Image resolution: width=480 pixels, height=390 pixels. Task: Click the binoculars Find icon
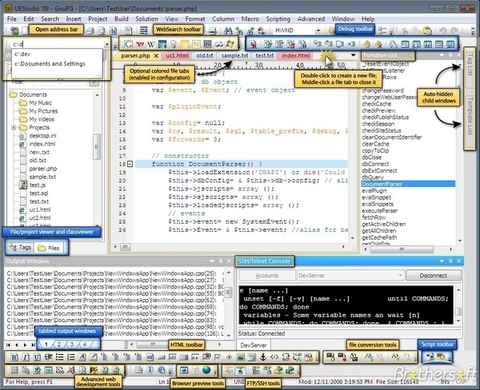[228, 31]
